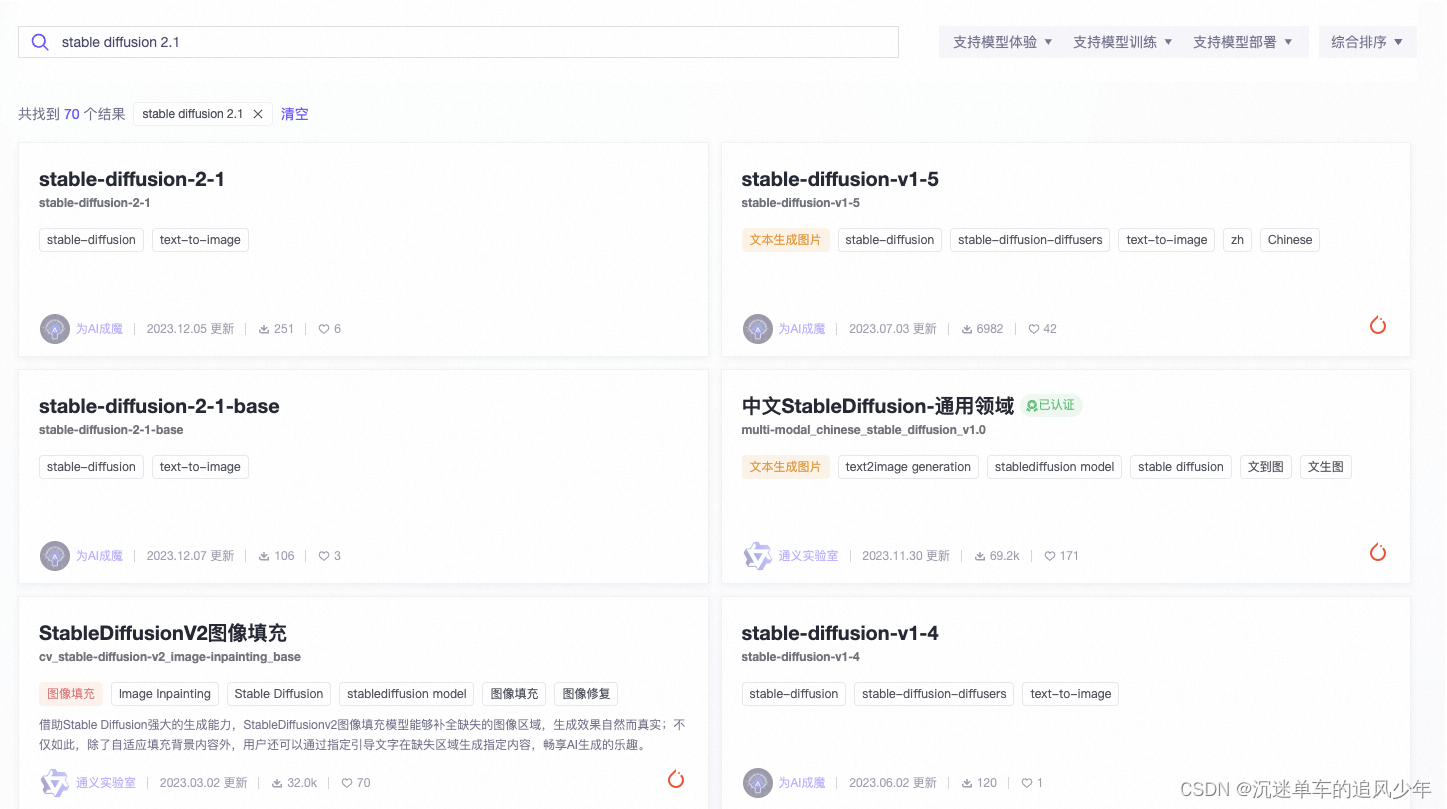Image resolution: width=1447 pixels, height=809 pixels.
Task: Open the 支持模型体验 dropdown
Action: pyautogui.click(x=1003, y=42)
